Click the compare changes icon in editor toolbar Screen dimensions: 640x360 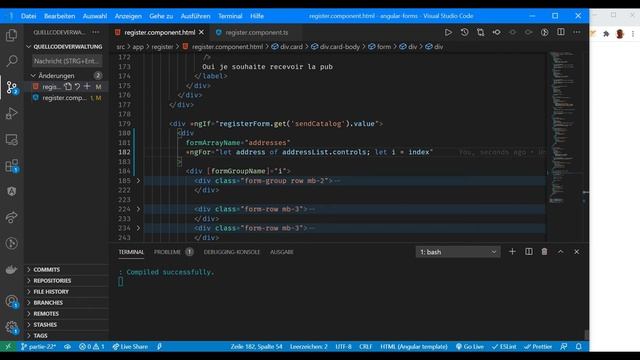coord(480,32)
